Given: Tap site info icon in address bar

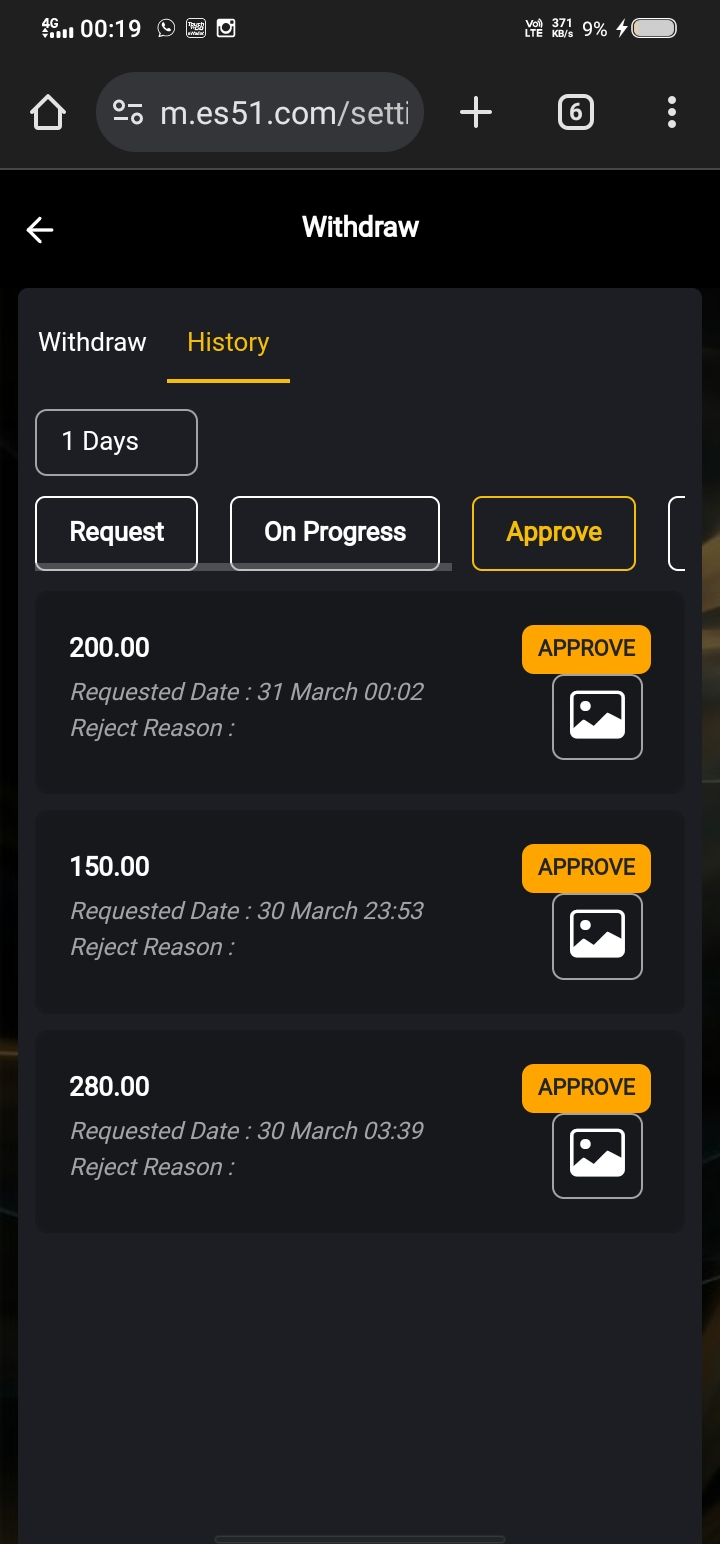Looking at the screenshot, I should [128, 113].
